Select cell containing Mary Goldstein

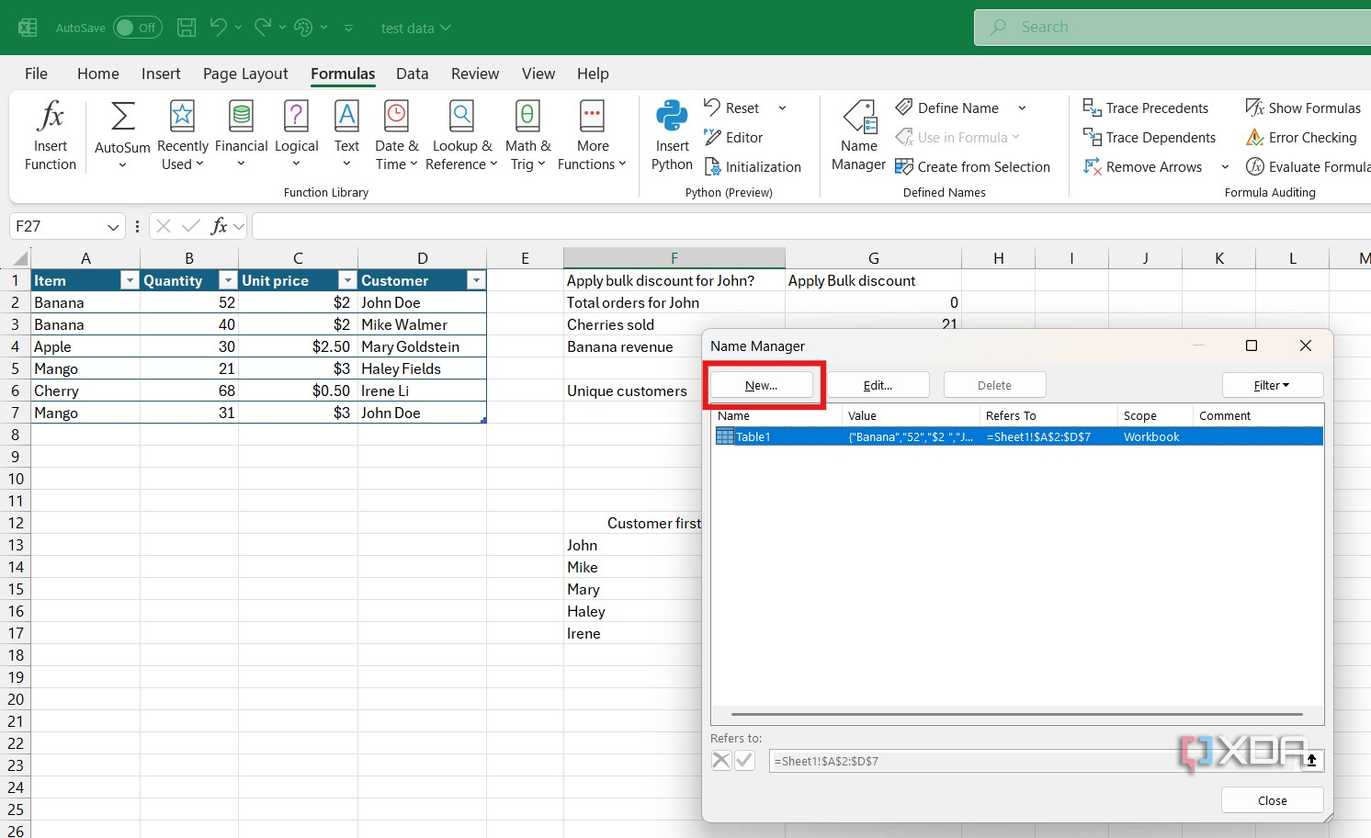(x=422, y=347)
